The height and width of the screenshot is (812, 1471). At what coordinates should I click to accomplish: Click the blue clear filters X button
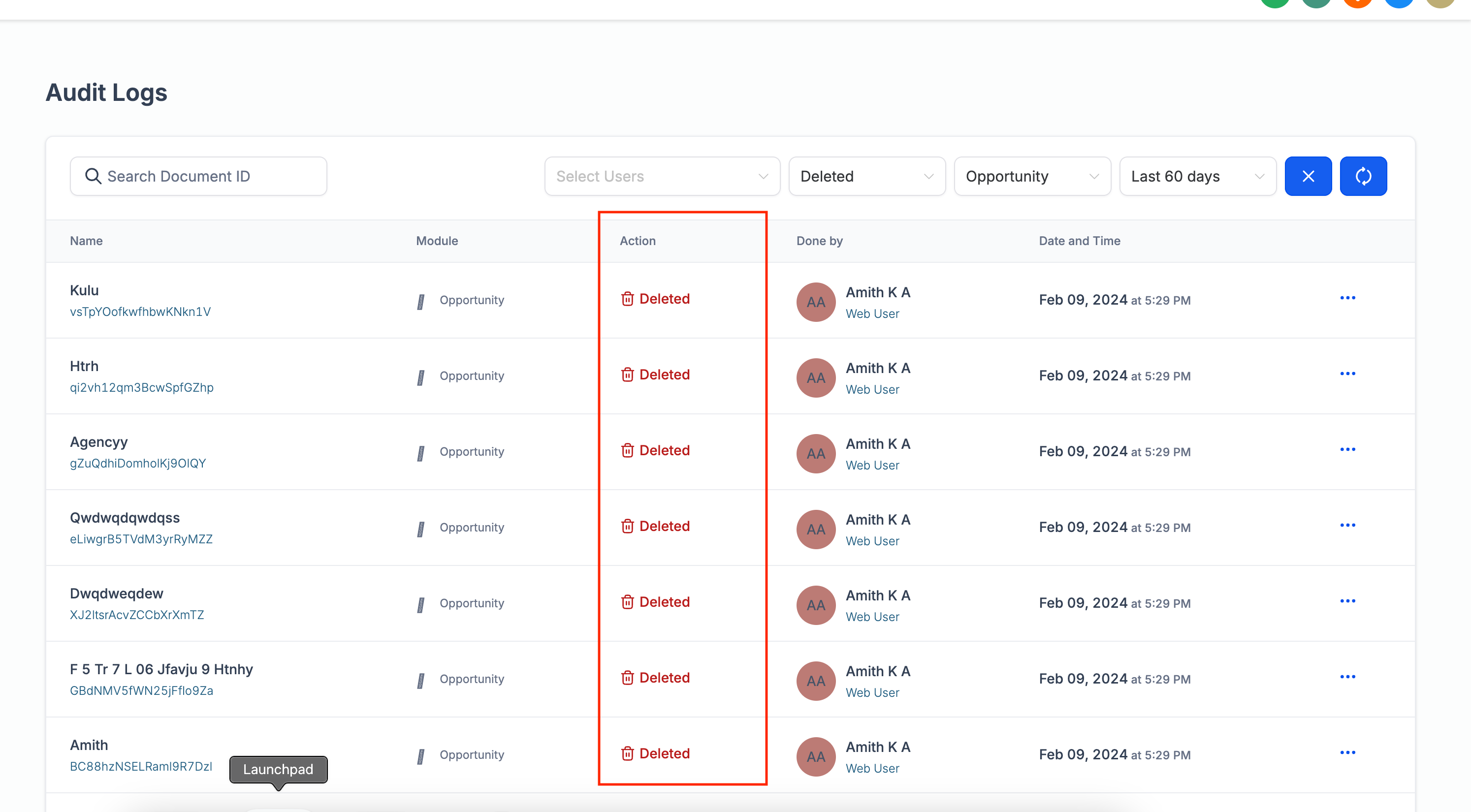[1308, 177]
